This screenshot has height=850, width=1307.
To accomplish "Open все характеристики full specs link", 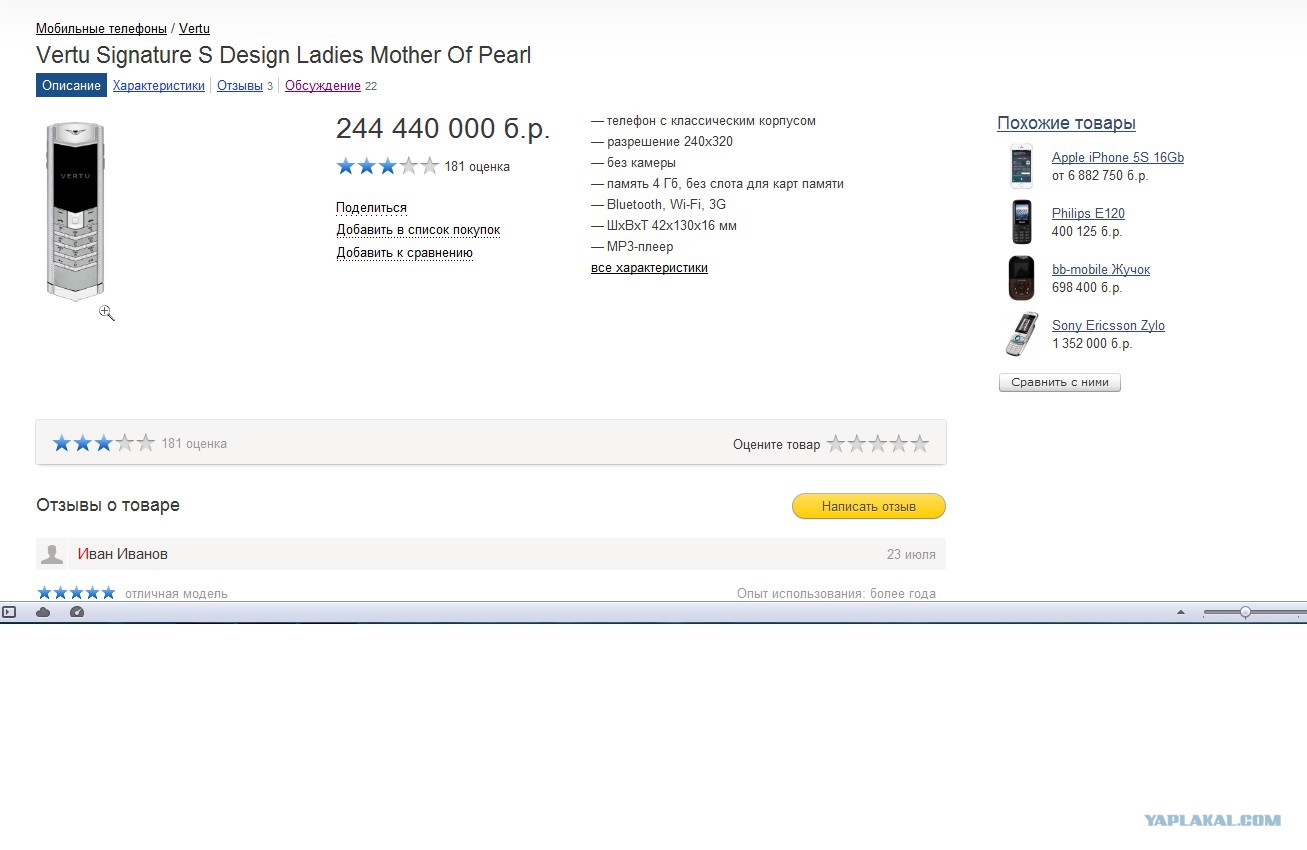I will (649, 268).
